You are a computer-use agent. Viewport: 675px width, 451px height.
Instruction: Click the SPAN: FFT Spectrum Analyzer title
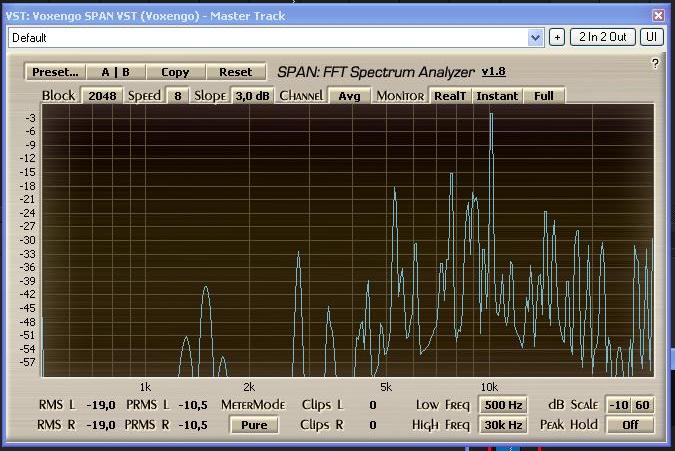pos(376,72)
